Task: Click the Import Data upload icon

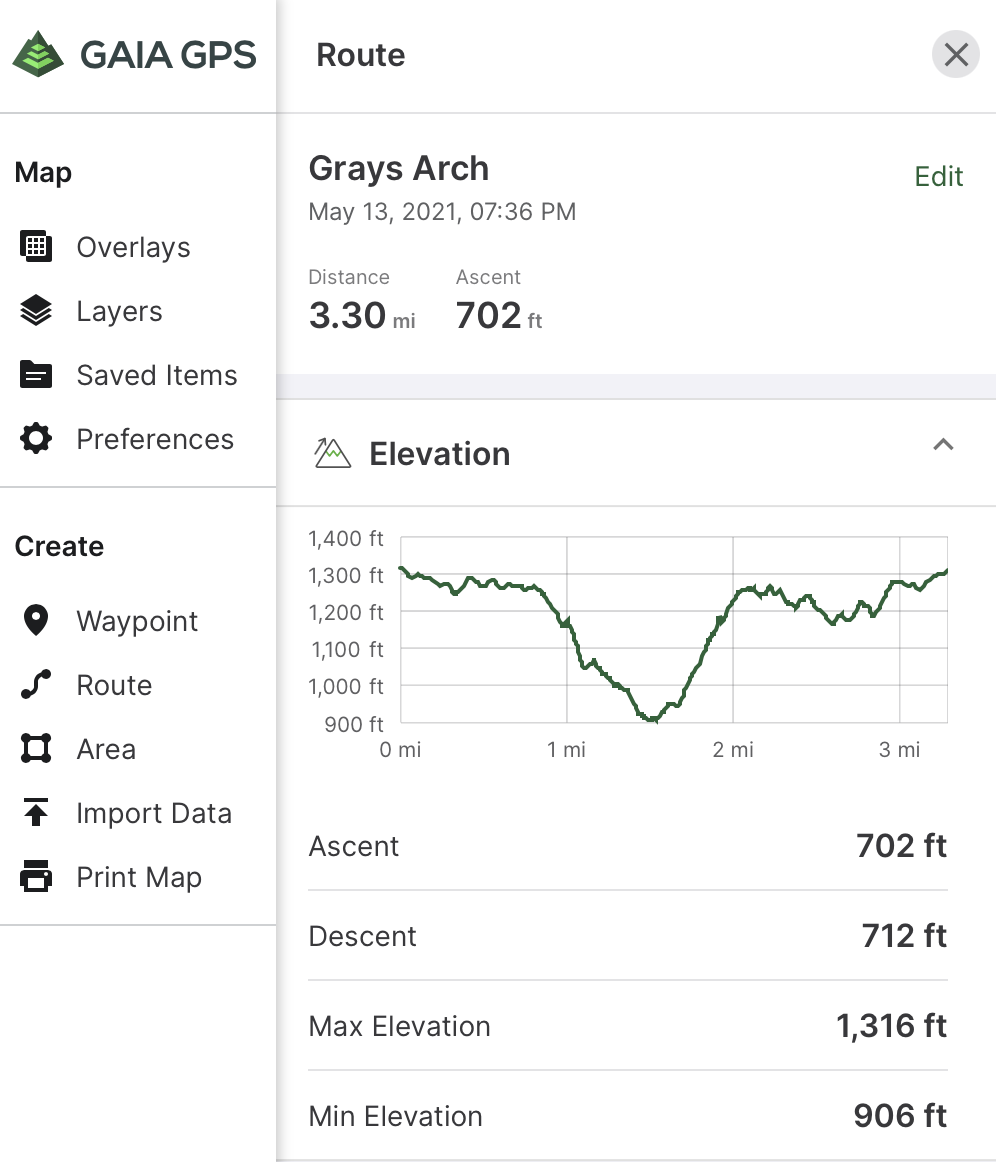Action: tap(36, 813)
